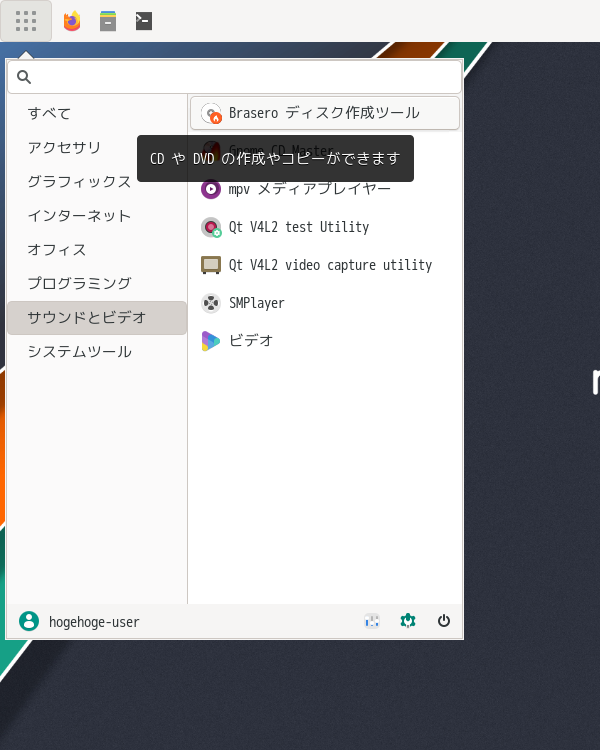Open hogehoge-user account entry
This screenshot has width=600, height=750.
(79, 621)
